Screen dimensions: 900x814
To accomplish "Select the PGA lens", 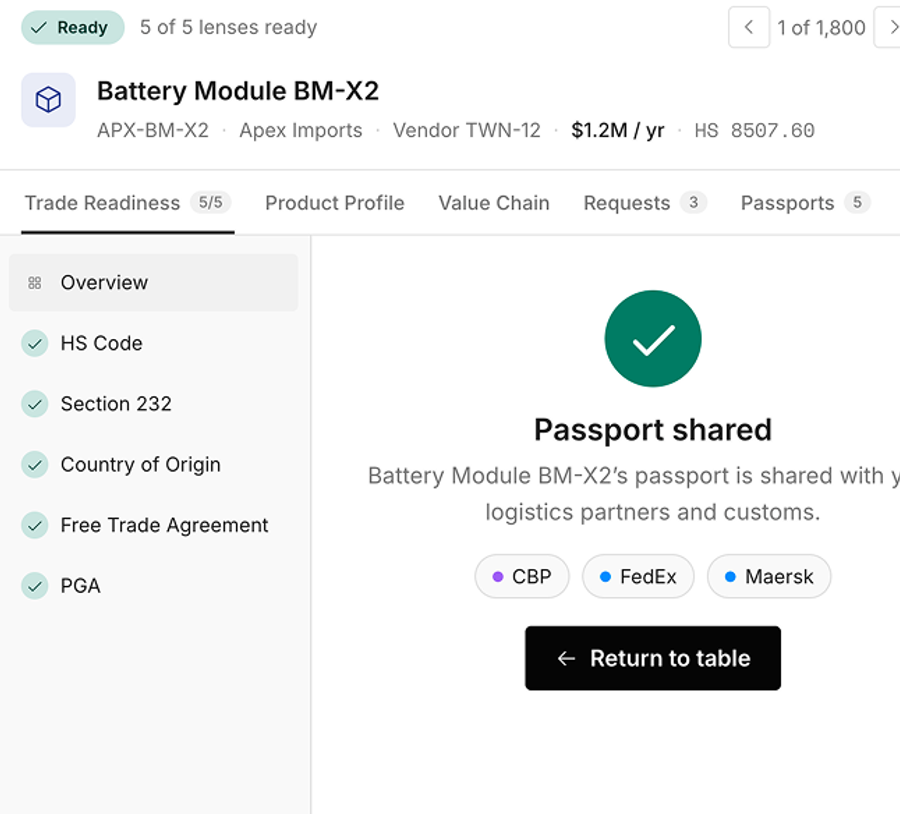I will point(153,586).
